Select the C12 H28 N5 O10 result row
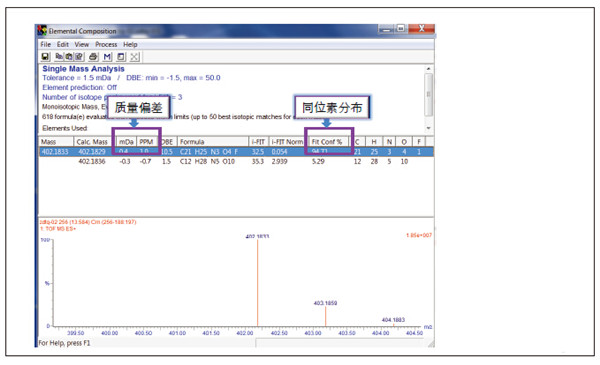 pos(236,161)
